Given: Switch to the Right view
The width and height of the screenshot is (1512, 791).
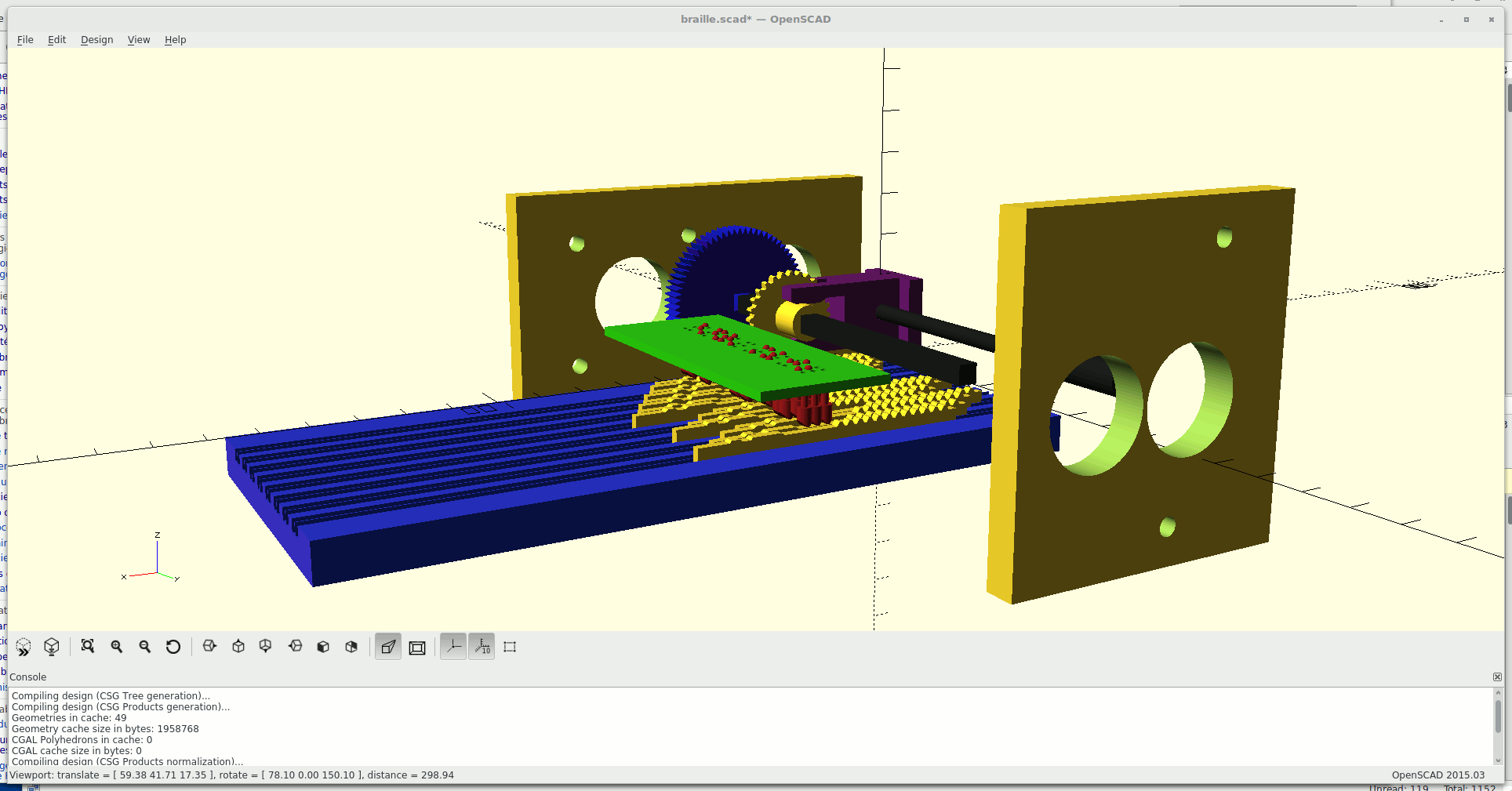Looking at the screenshot, I should tap(209, 647).
